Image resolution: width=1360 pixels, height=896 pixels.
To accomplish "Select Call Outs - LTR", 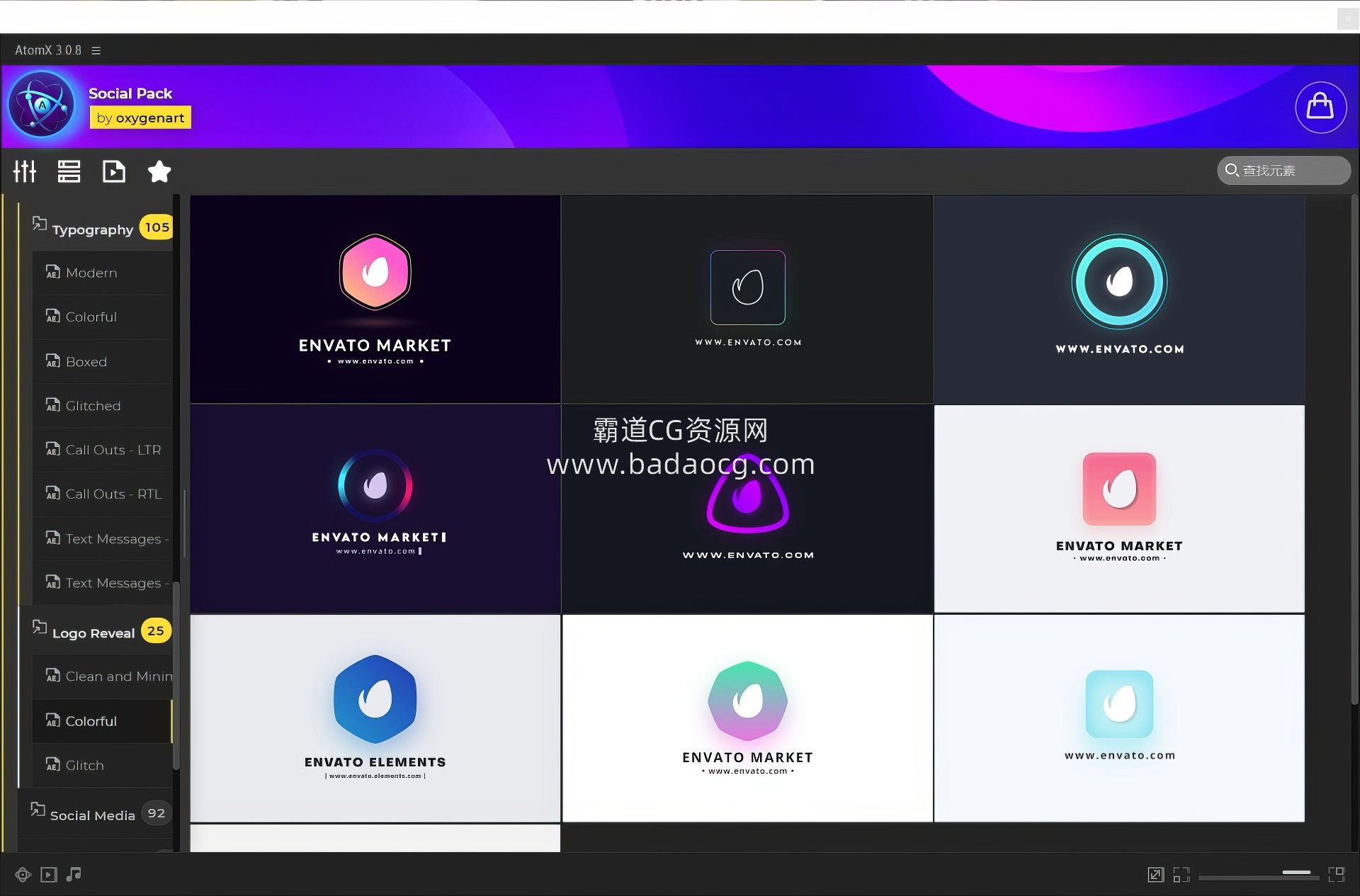I will (102, 450).
